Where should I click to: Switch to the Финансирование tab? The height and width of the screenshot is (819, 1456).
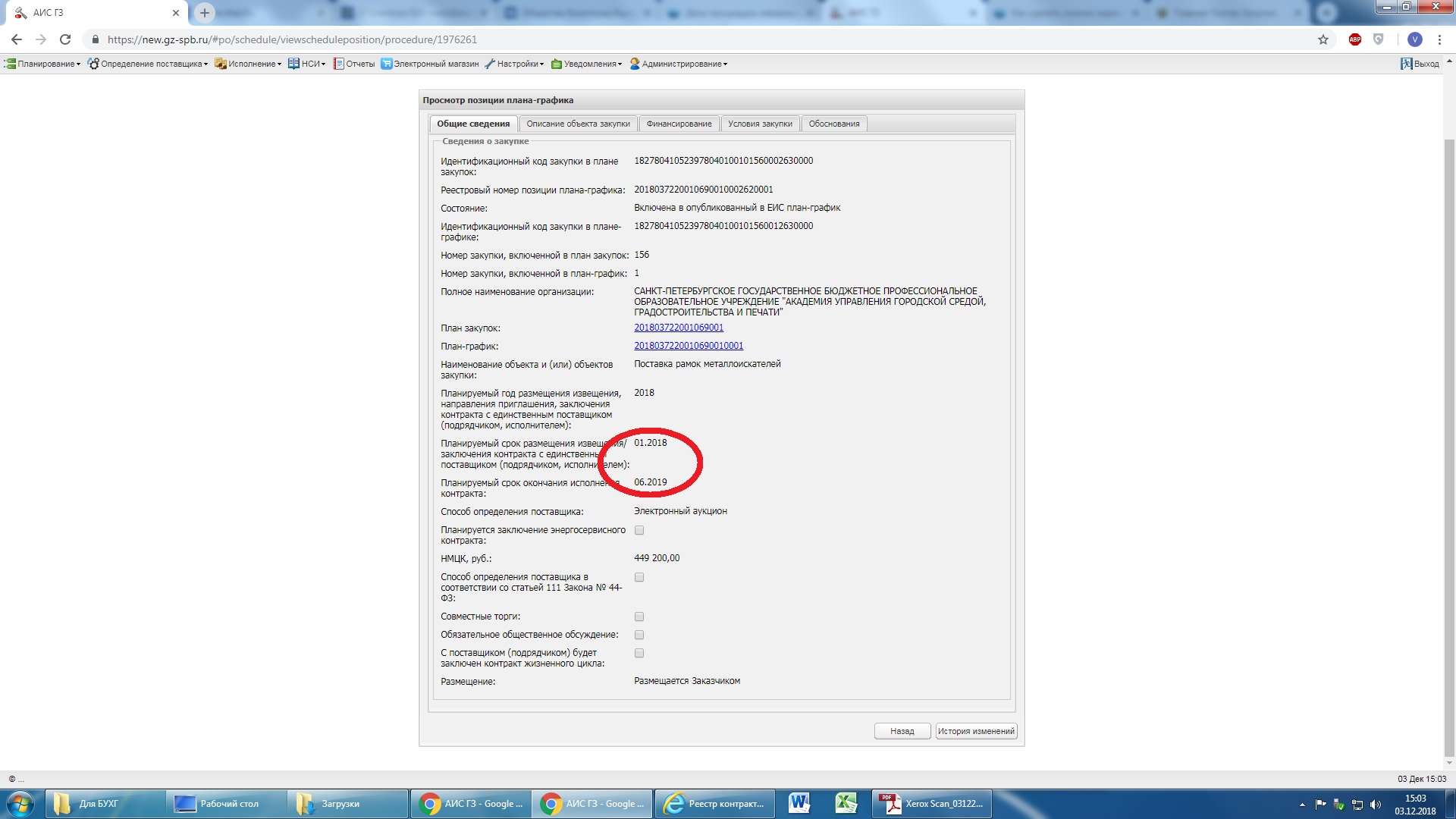click(x=679, y=124)
